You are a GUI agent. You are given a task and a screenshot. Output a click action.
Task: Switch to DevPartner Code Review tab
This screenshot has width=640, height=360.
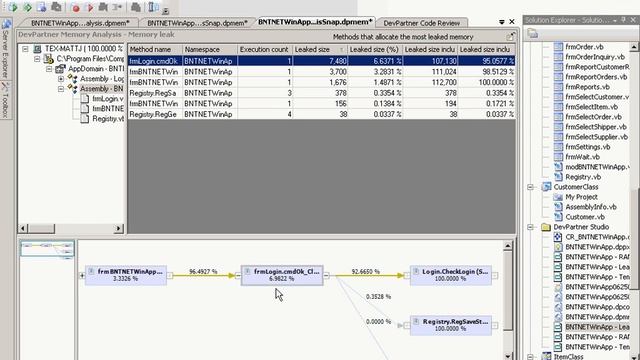(421, 23)
